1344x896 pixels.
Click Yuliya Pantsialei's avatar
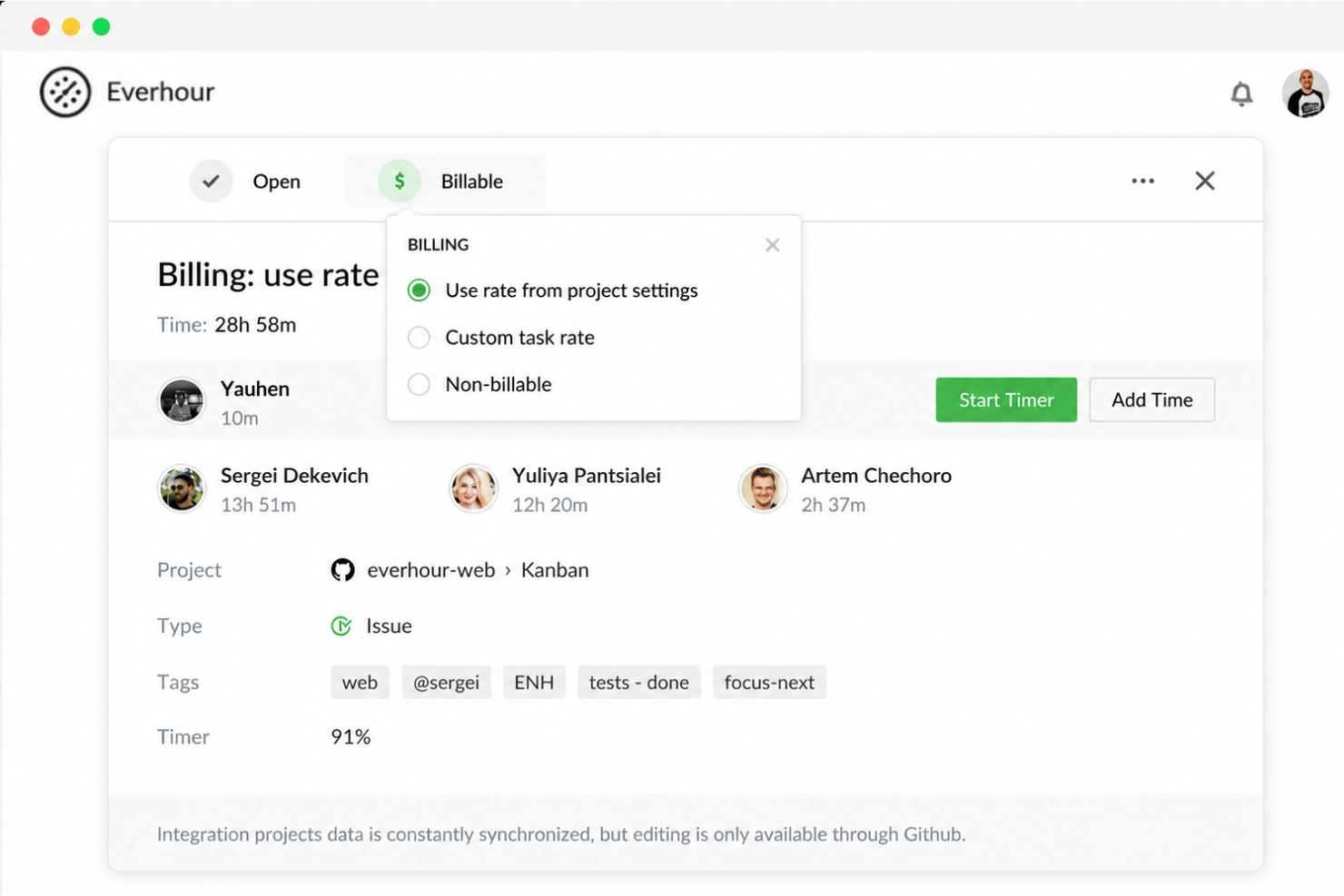pos(474,488)
